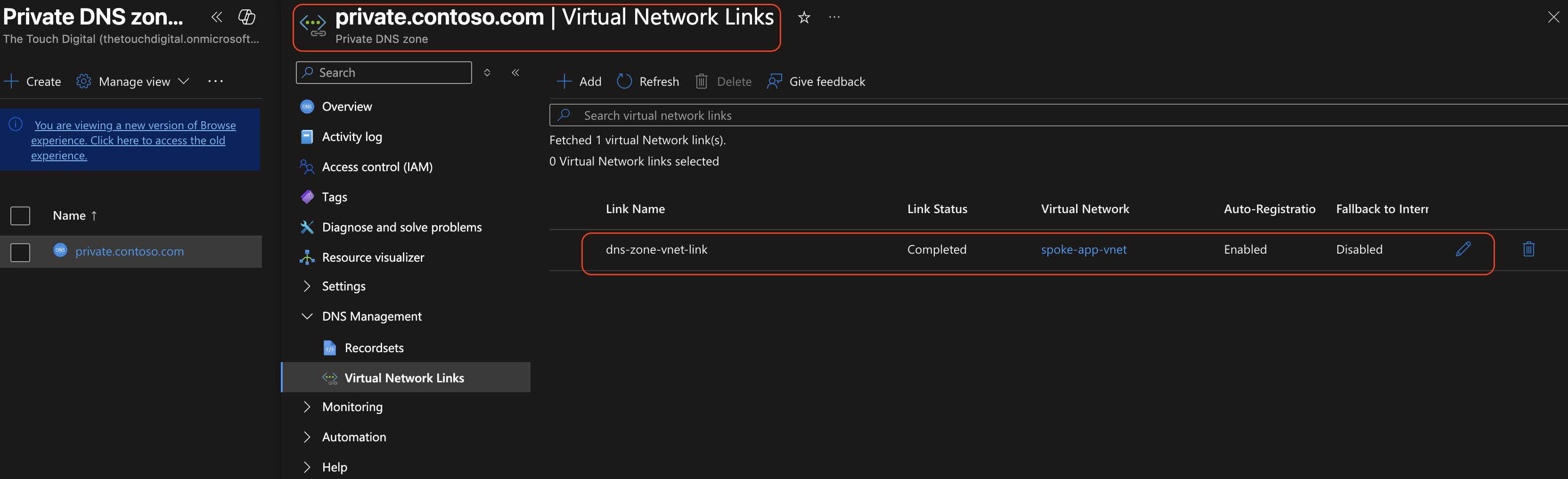Follow the spoke-app-vnet link
1568x479 pixels.
click(1084, 248)
